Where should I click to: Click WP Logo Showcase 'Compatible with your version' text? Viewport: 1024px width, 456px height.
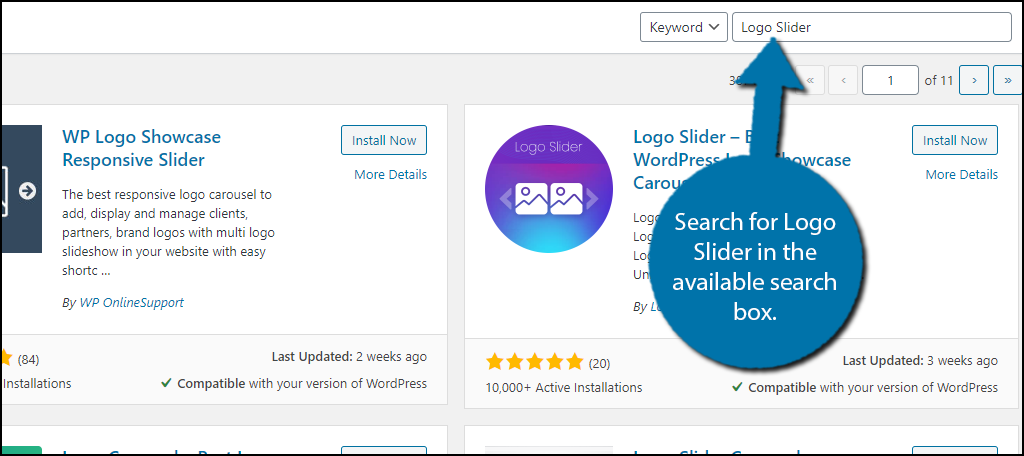[x=294, y=383]
